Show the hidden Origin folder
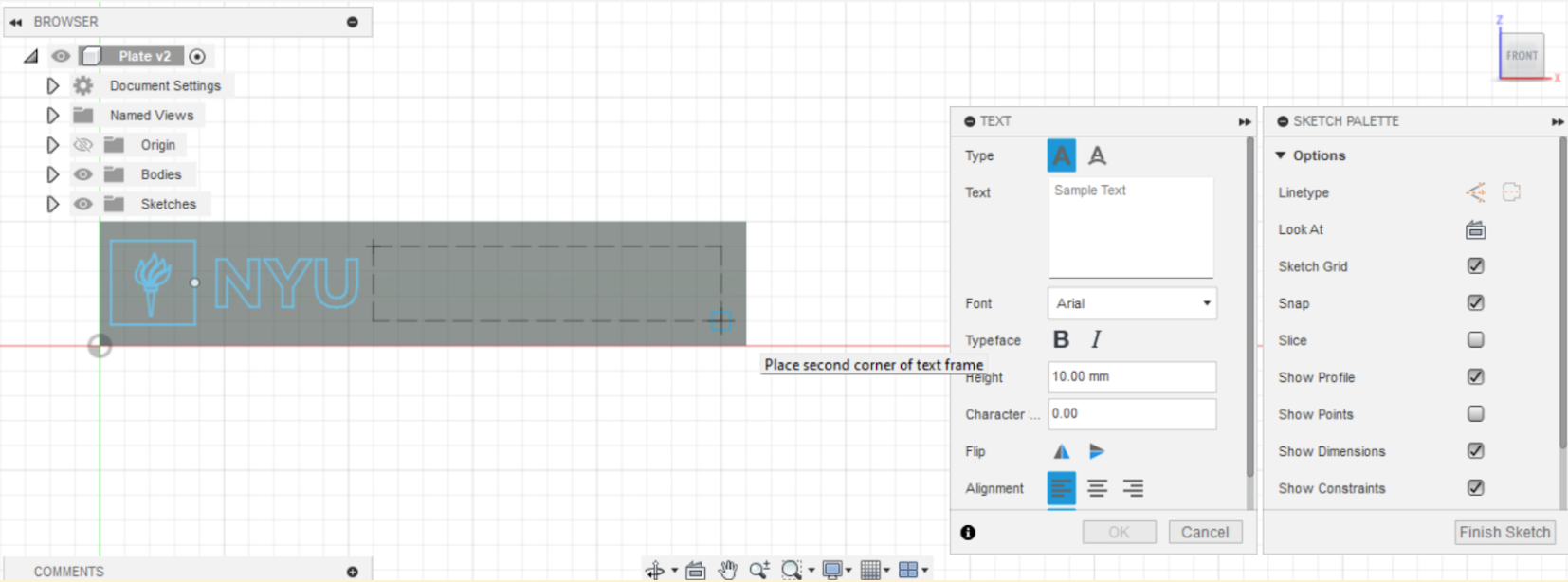 pyautogui.click(x=83, y=145)
